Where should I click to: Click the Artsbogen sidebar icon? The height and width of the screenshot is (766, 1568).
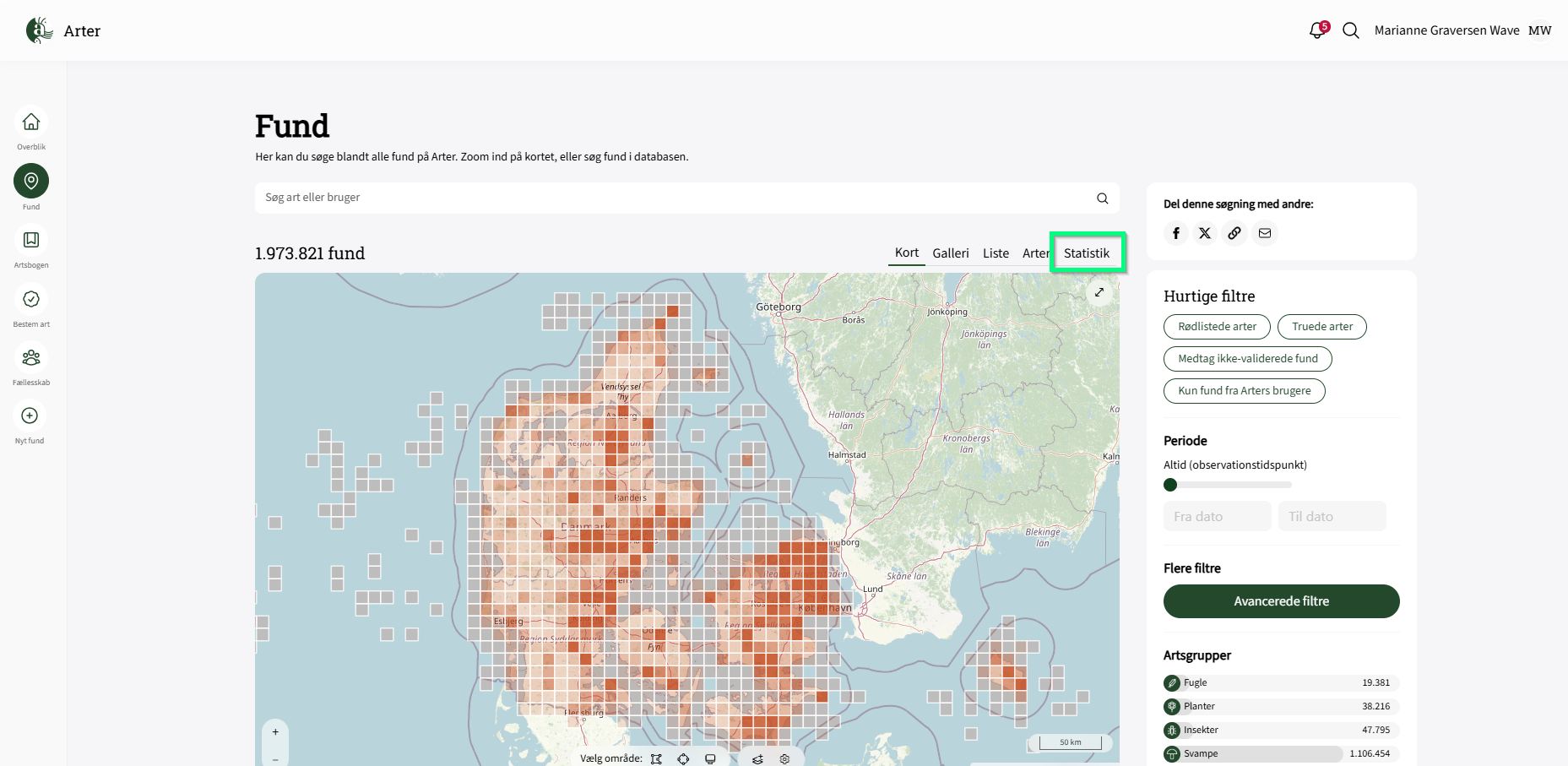click(31, 240)
